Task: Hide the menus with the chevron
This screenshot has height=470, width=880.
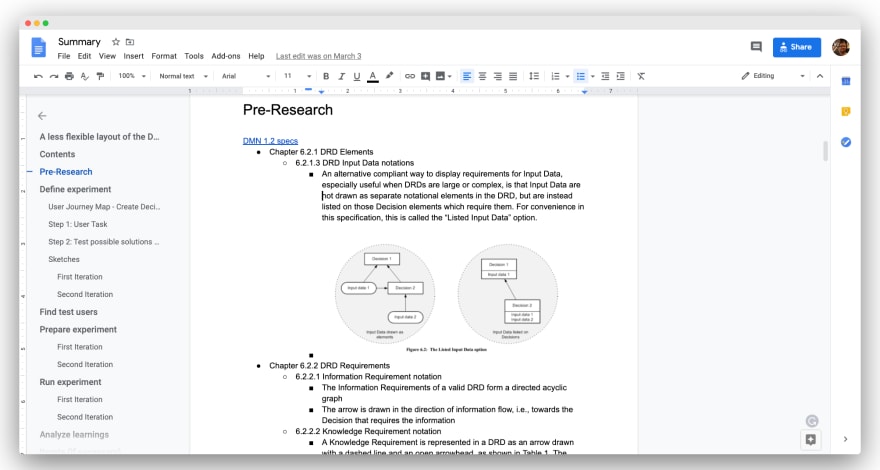Action: pos(820,76)
